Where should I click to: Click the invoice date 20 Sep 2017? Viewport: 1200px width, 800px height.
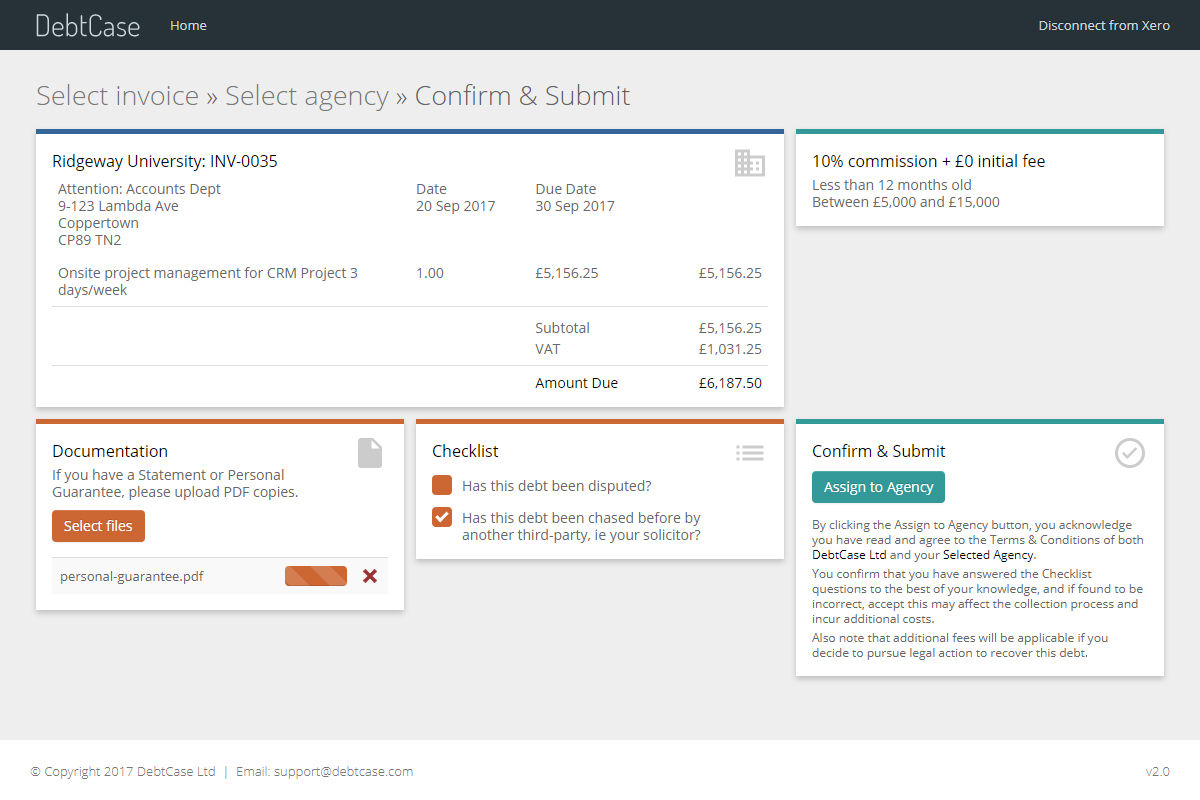456,206
